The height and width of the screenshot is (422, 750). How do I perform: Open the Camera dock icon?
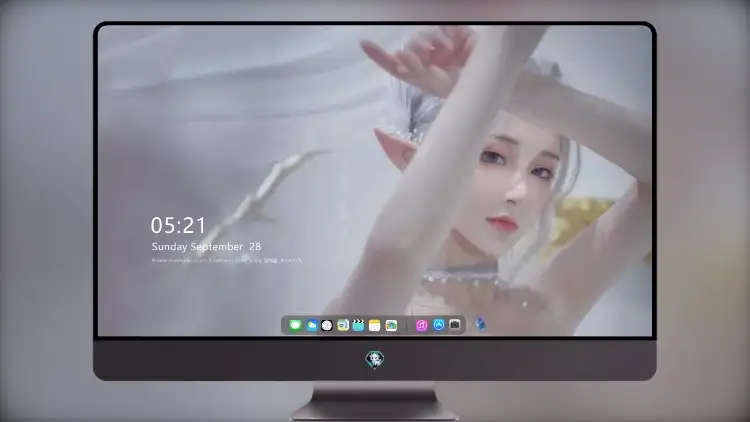point(455,325)
